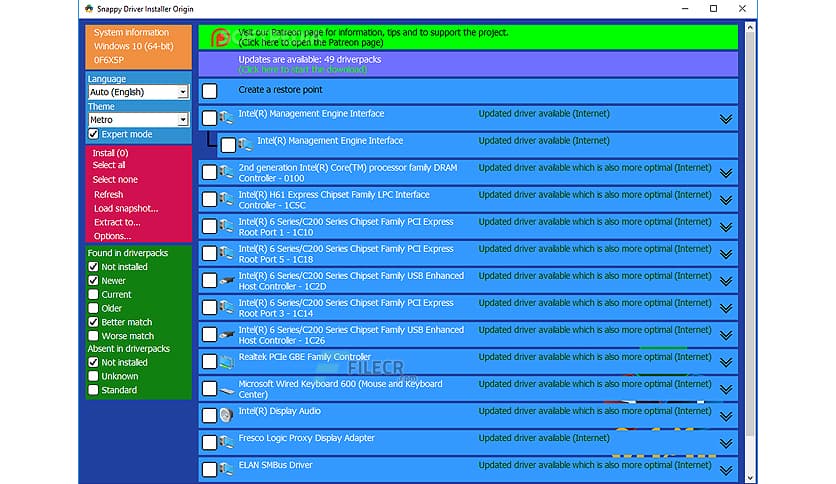Open the Theme dropdown showing Metro
The height and width of the screenshot is (484, 836).
(138, 119)
